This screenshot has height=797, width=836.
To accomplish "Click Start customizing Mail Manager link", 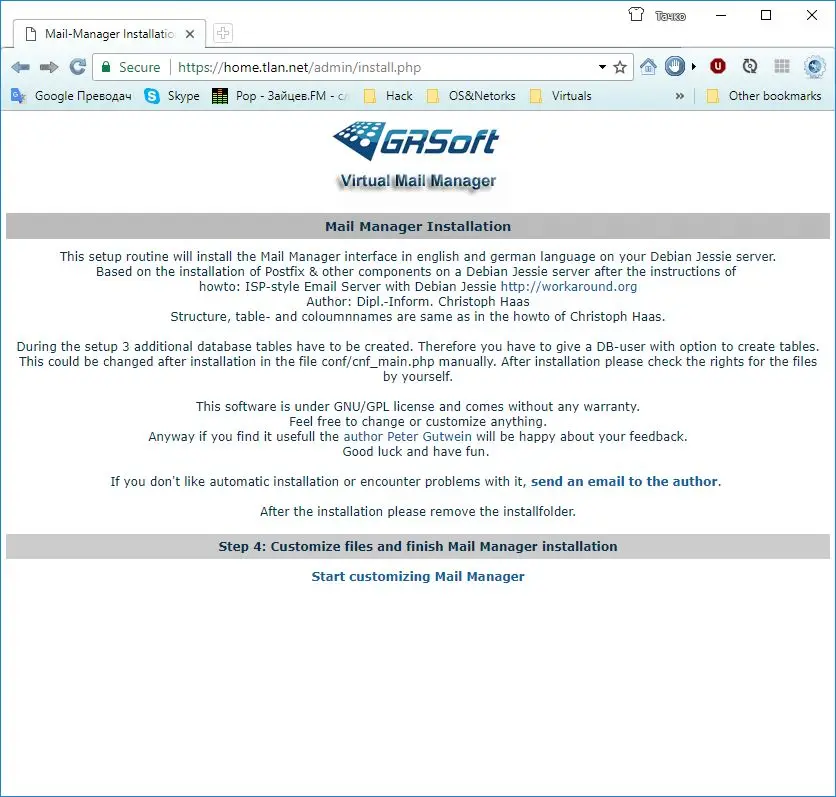I will [x=418, y=576].
